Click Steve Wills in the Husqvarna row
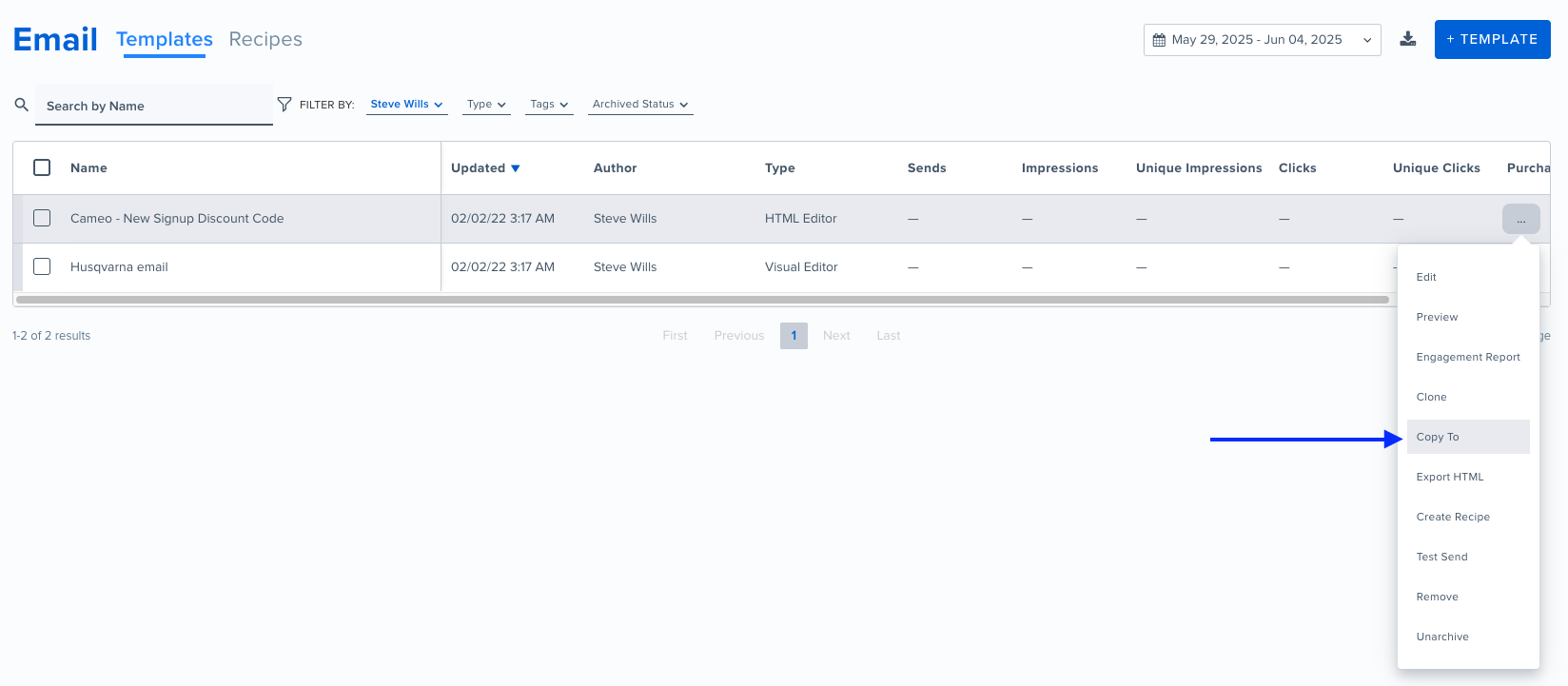The width and height of the screenshot is (1568, 686). tap(625, 267)
